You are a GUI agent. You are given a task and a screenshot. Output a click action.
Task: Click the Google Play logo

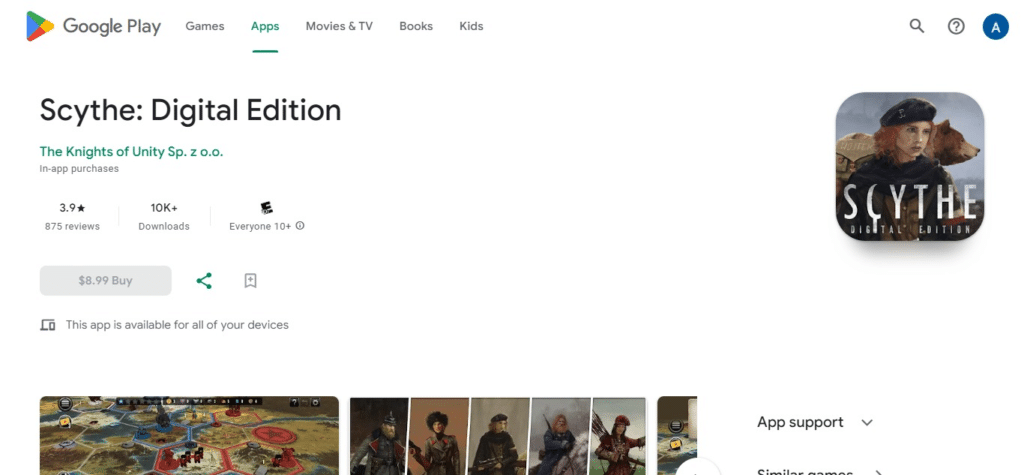tap(93, 26)
